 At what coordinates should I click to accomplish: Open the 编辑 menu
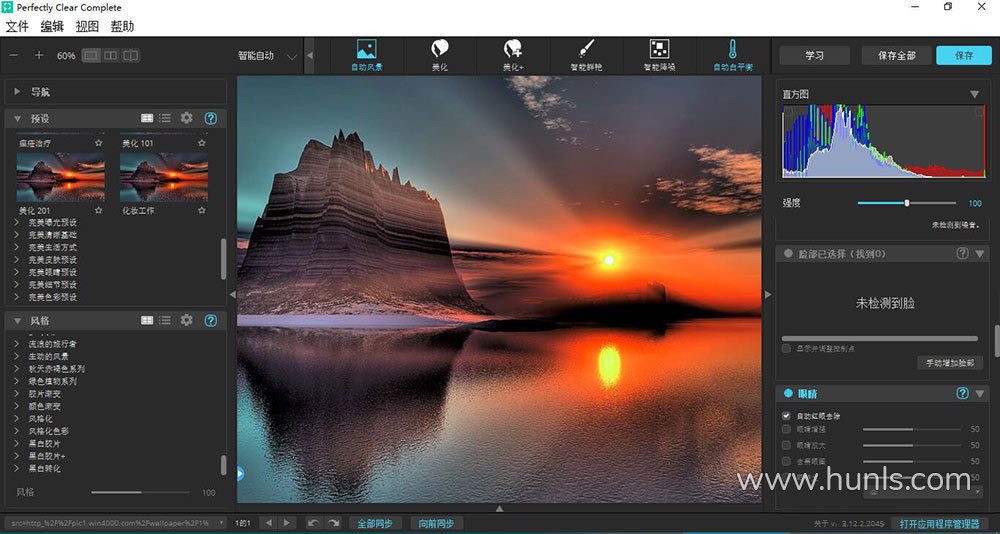click(x=52, y=26)
